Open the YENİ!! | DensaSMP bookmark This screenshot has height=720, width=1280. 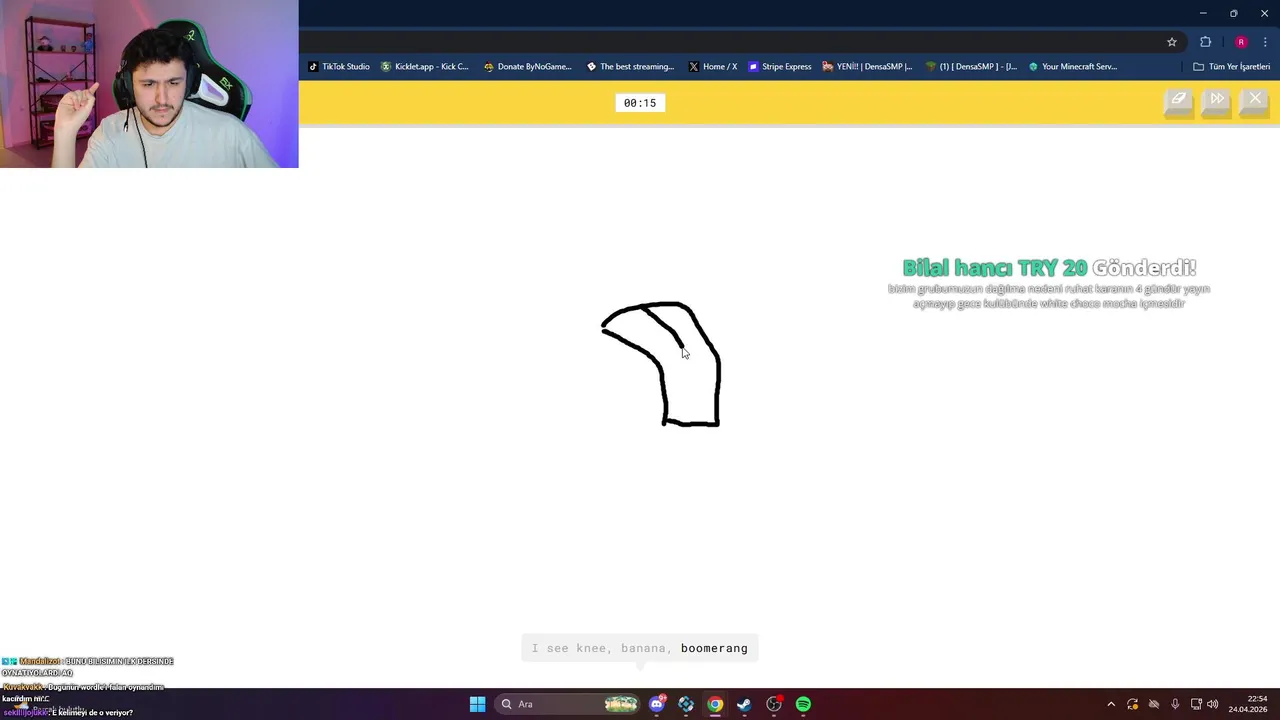tap(868, 67)
